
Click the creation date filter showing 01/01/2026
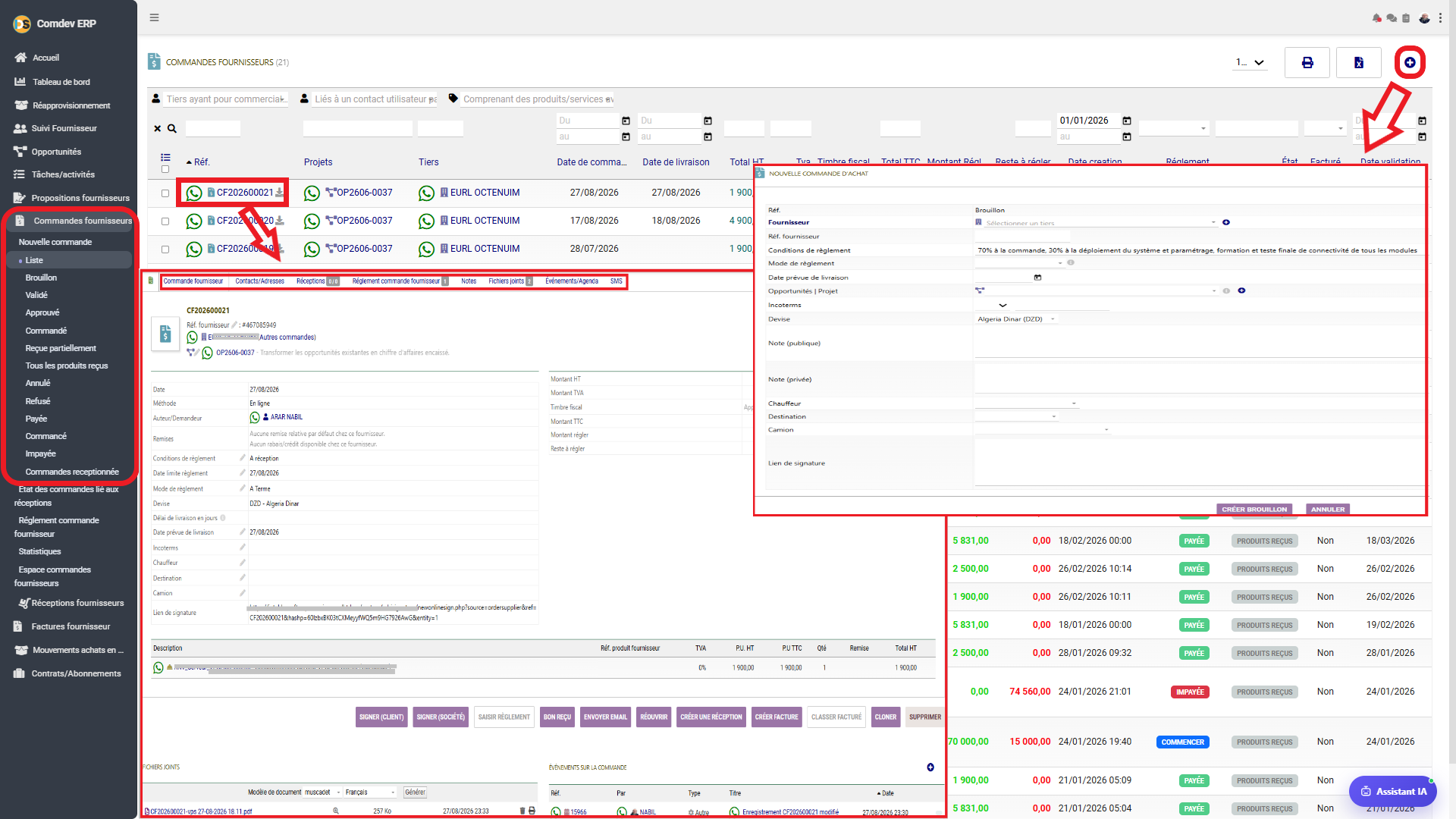[x=1088, y=121]
